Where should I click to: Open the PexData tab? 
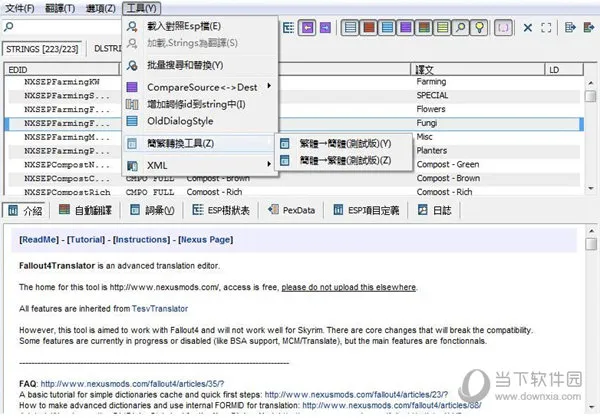(292, 210)
